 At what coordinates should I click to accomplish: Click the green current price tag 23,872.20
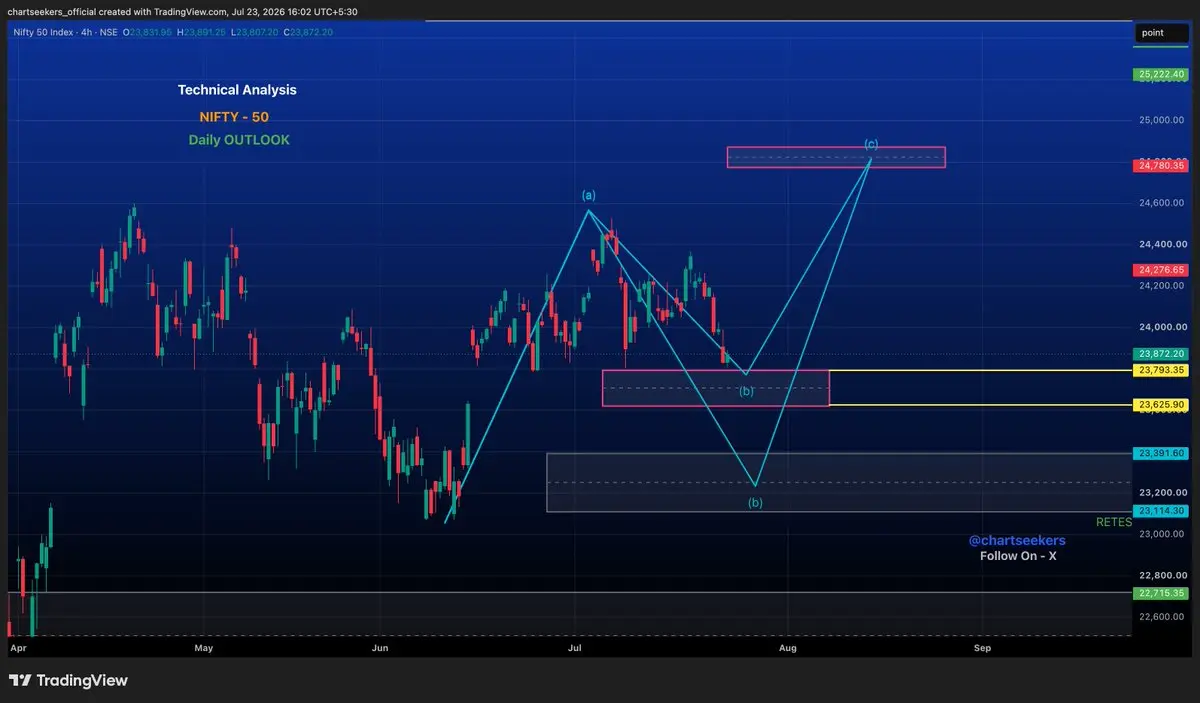pos(1161,354)
